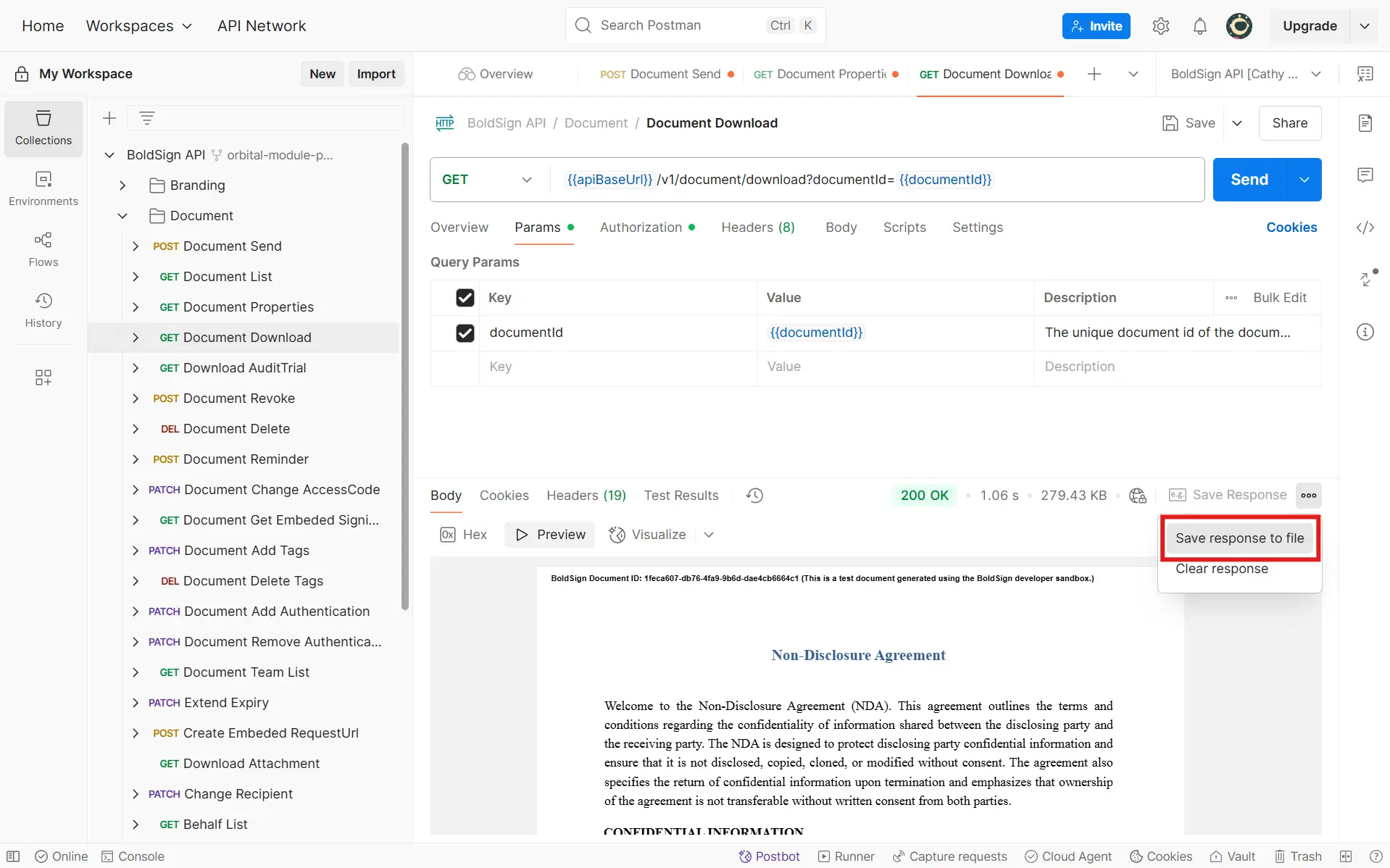Open Trash in the status bar

click(x=1298, y=856)
